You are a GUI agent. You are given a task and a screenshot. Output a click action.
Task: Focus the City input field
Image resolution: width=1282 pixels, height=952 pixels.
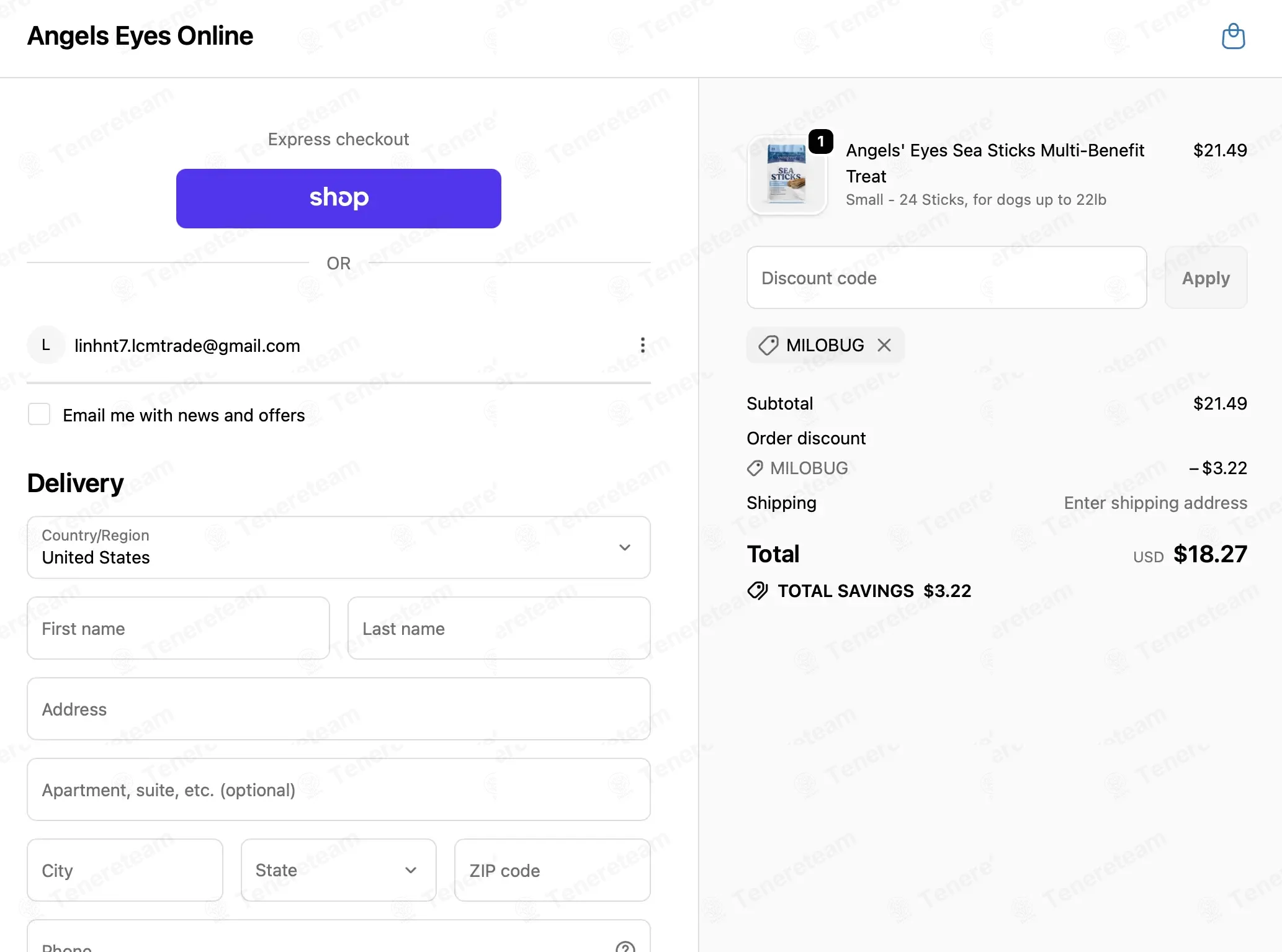coord(125,870)
